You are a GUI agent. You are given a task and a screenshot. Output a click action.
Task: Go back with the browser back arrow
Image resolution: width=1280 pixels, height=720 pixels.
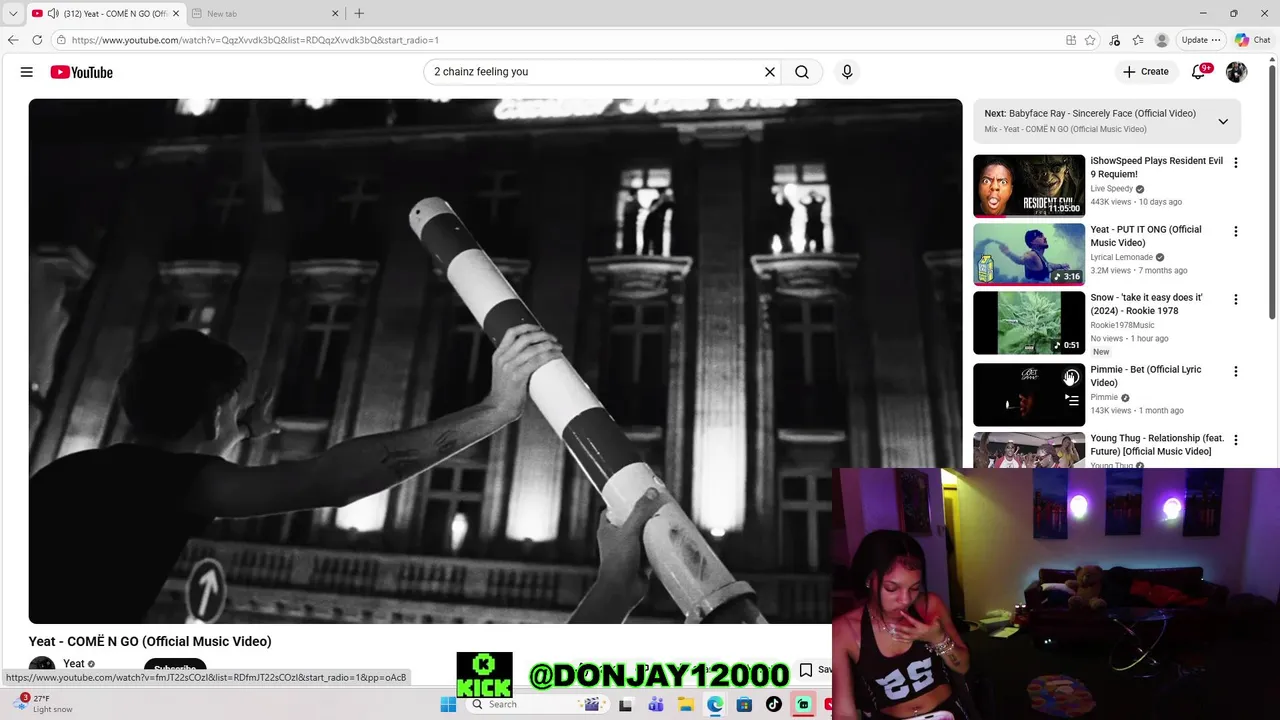(x=13, y=40)
